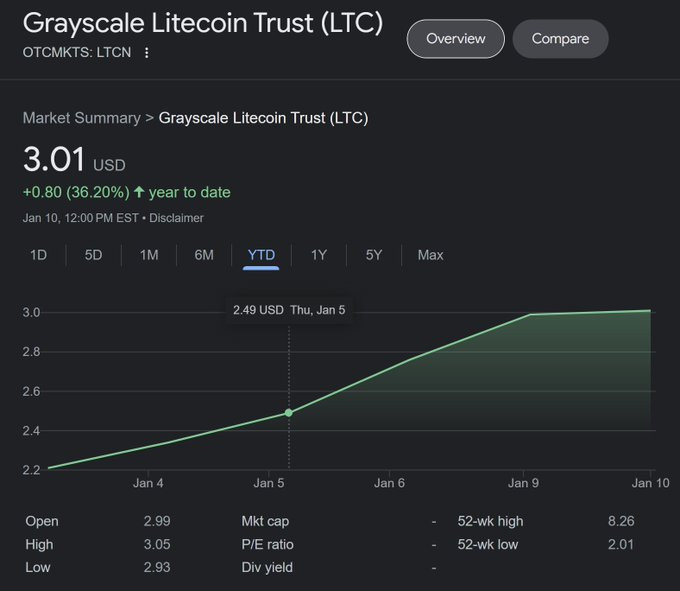
Task: Switch chart to Max range
Action: point(430,255)
